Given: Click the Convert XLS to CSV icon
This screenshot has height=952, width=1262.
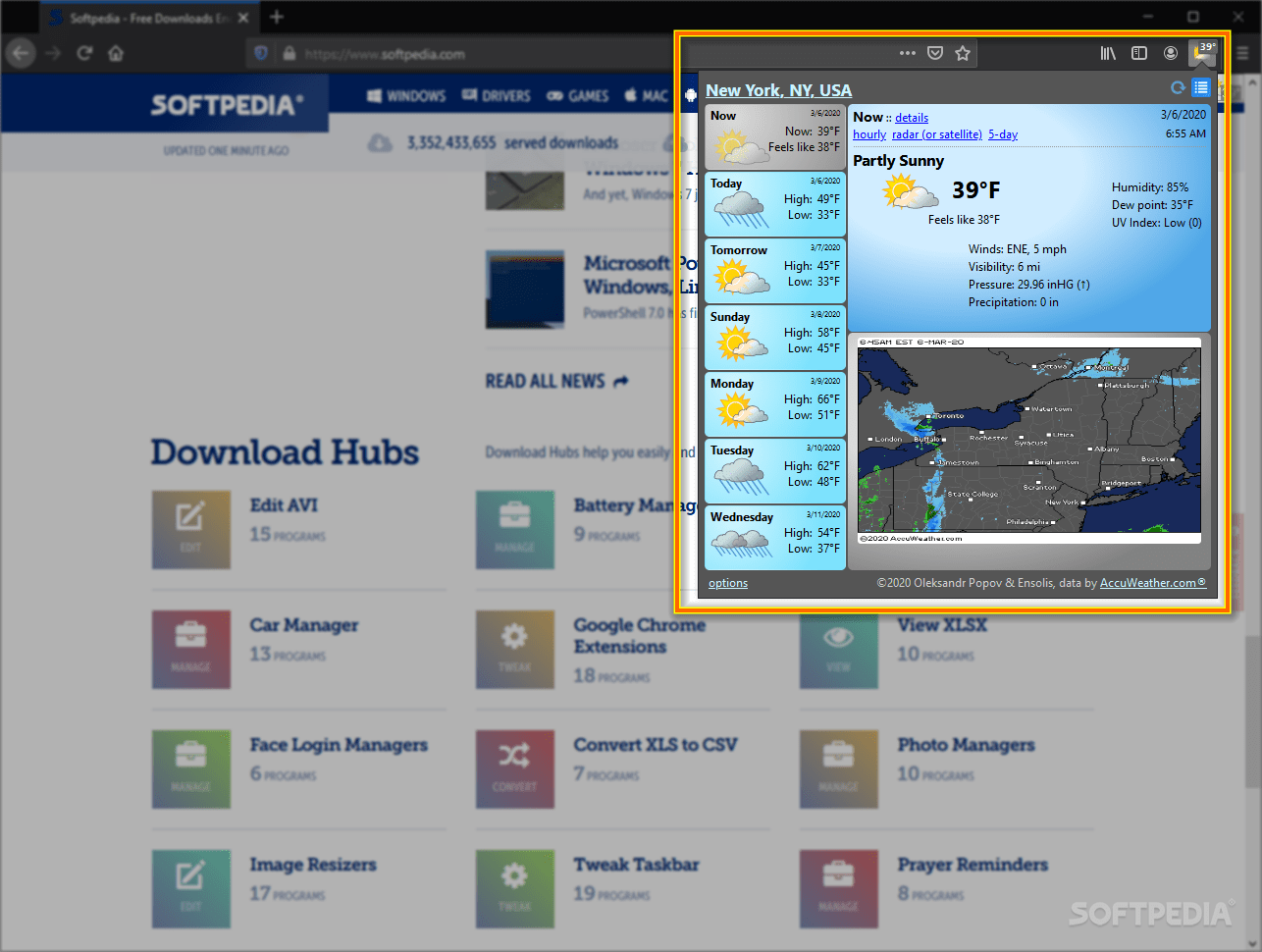Looking at the screenshot, I should point(515,768).
